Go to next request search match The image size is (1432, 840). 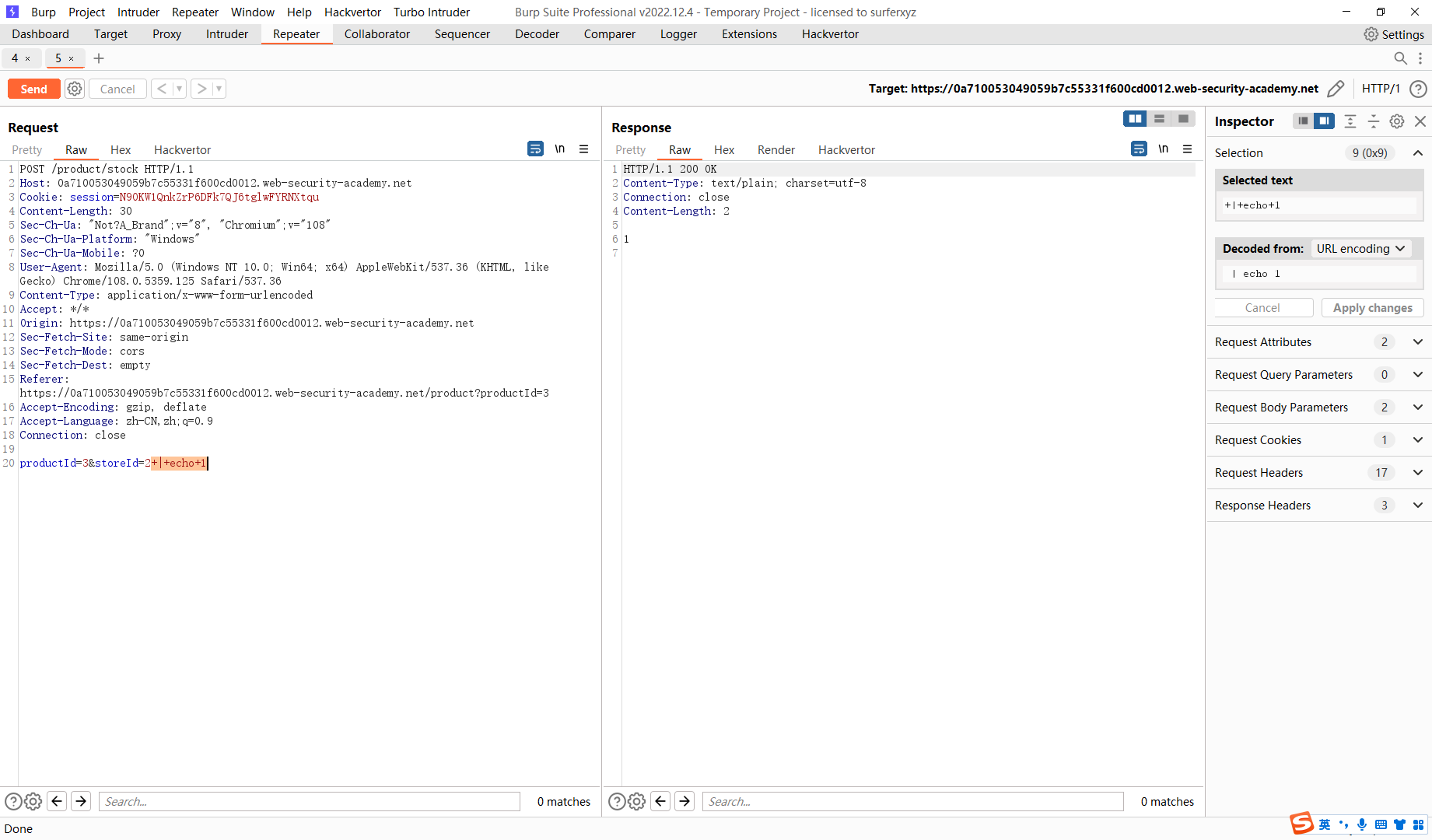pyautogui.click(x=81, y=801)
